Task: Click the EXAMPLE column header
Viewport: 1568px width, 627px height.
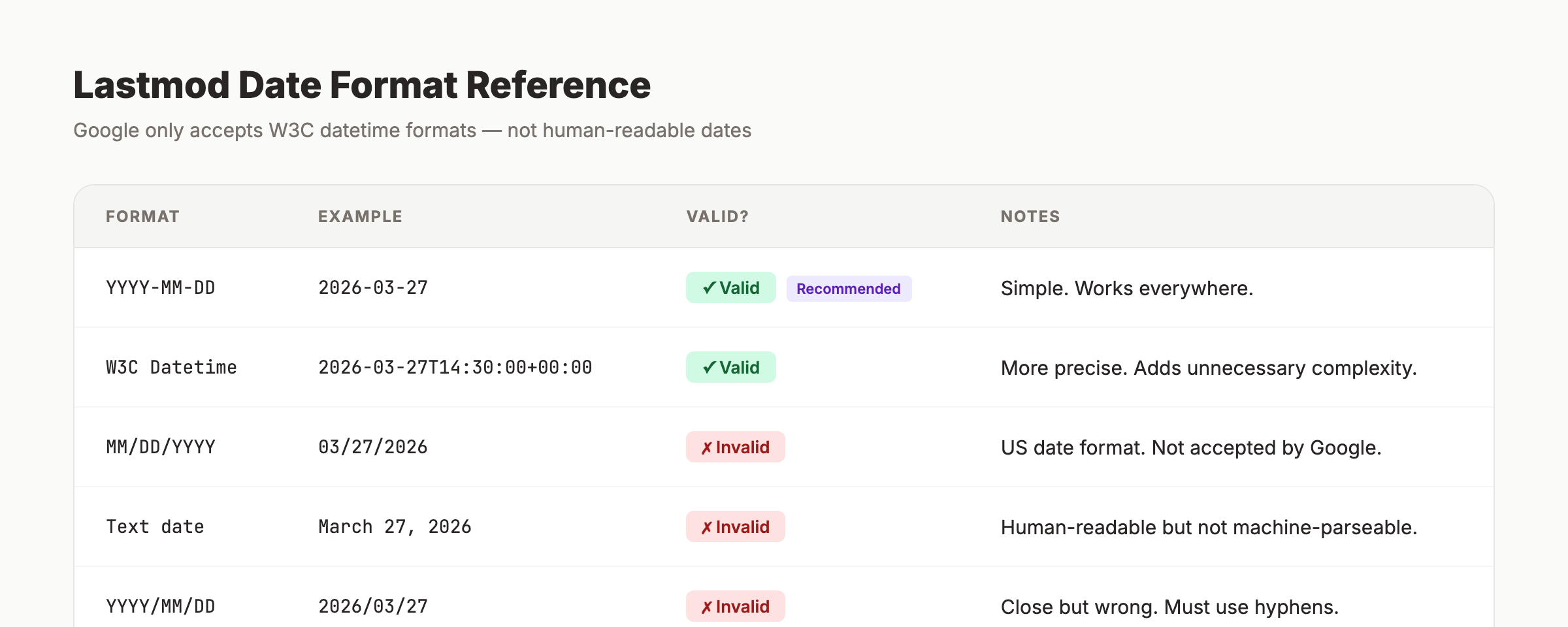Action: [360, 216]
